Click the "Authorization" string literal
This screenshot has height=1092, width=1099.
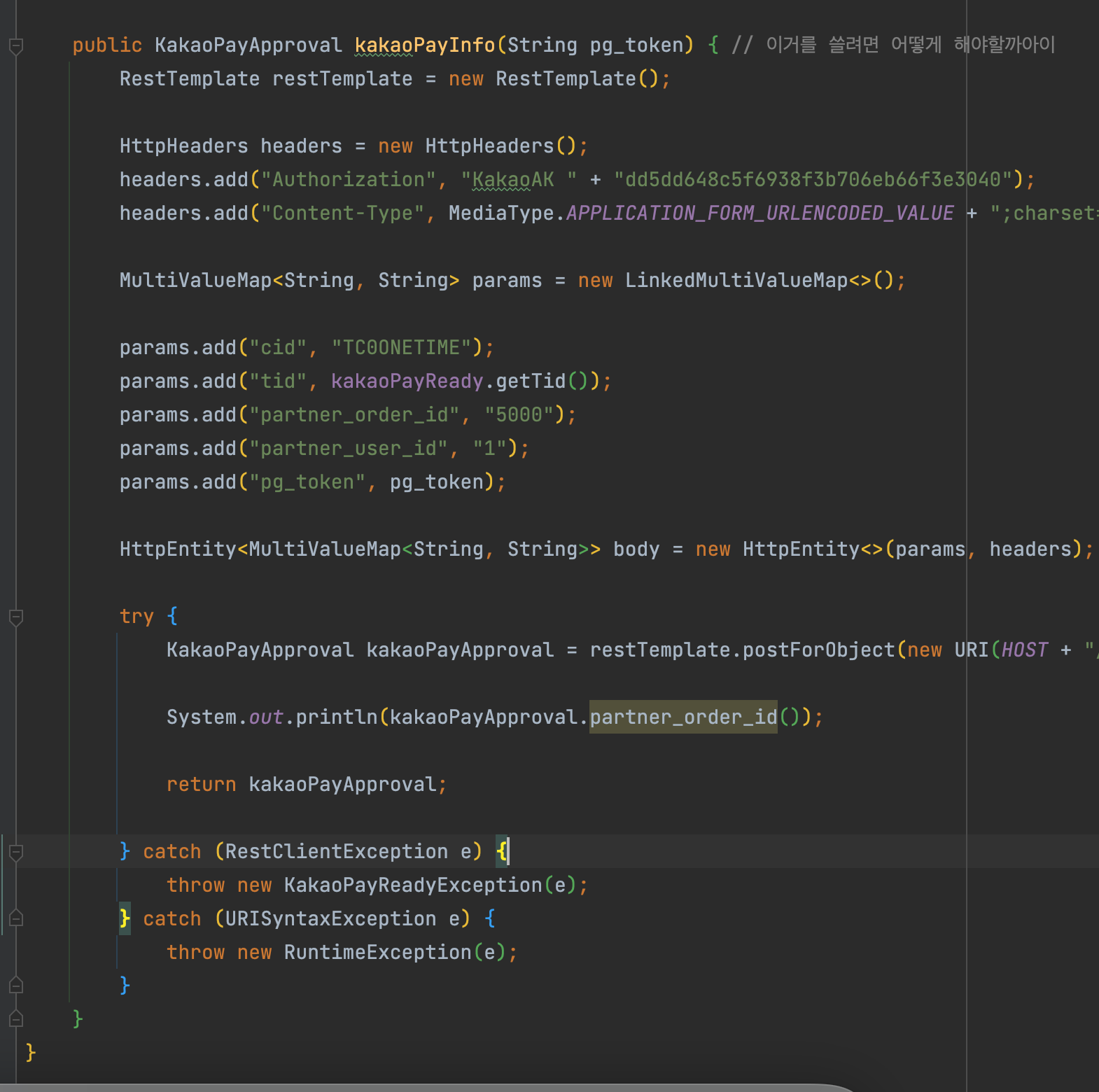[x=348, y=179]
